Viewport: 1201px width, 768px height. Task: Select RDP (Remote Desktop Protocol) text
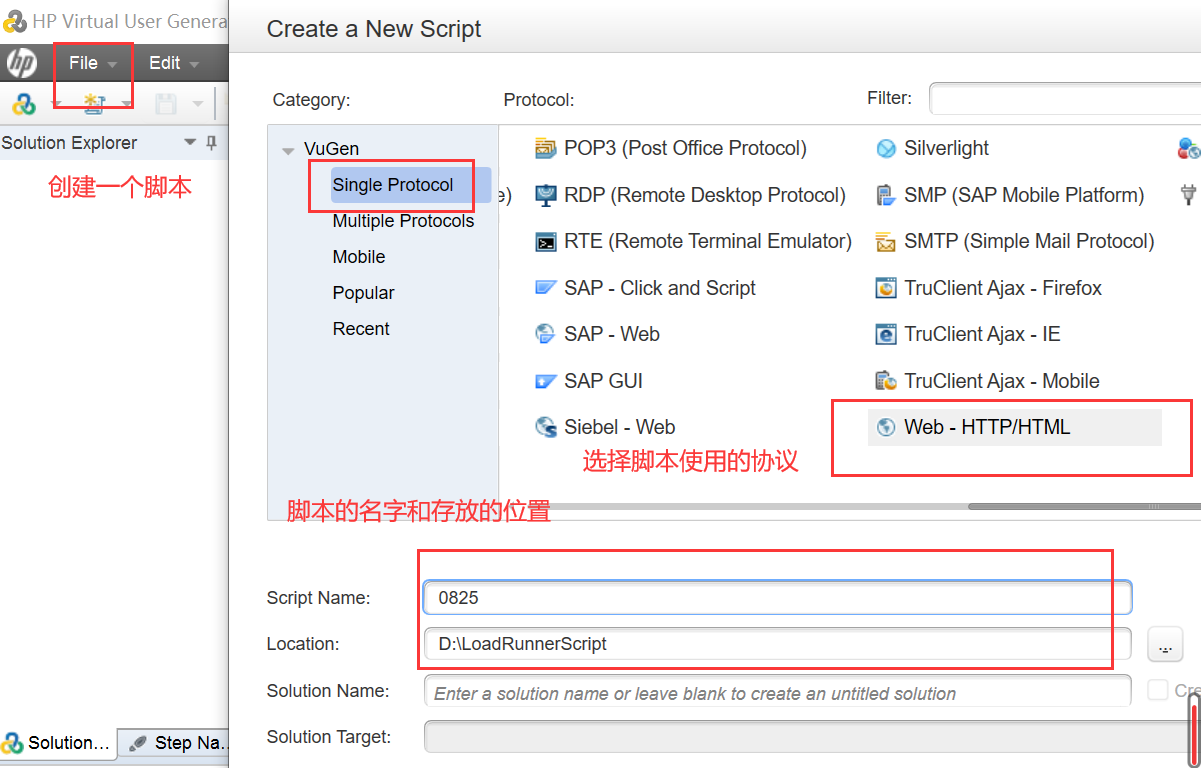point(705,195)
